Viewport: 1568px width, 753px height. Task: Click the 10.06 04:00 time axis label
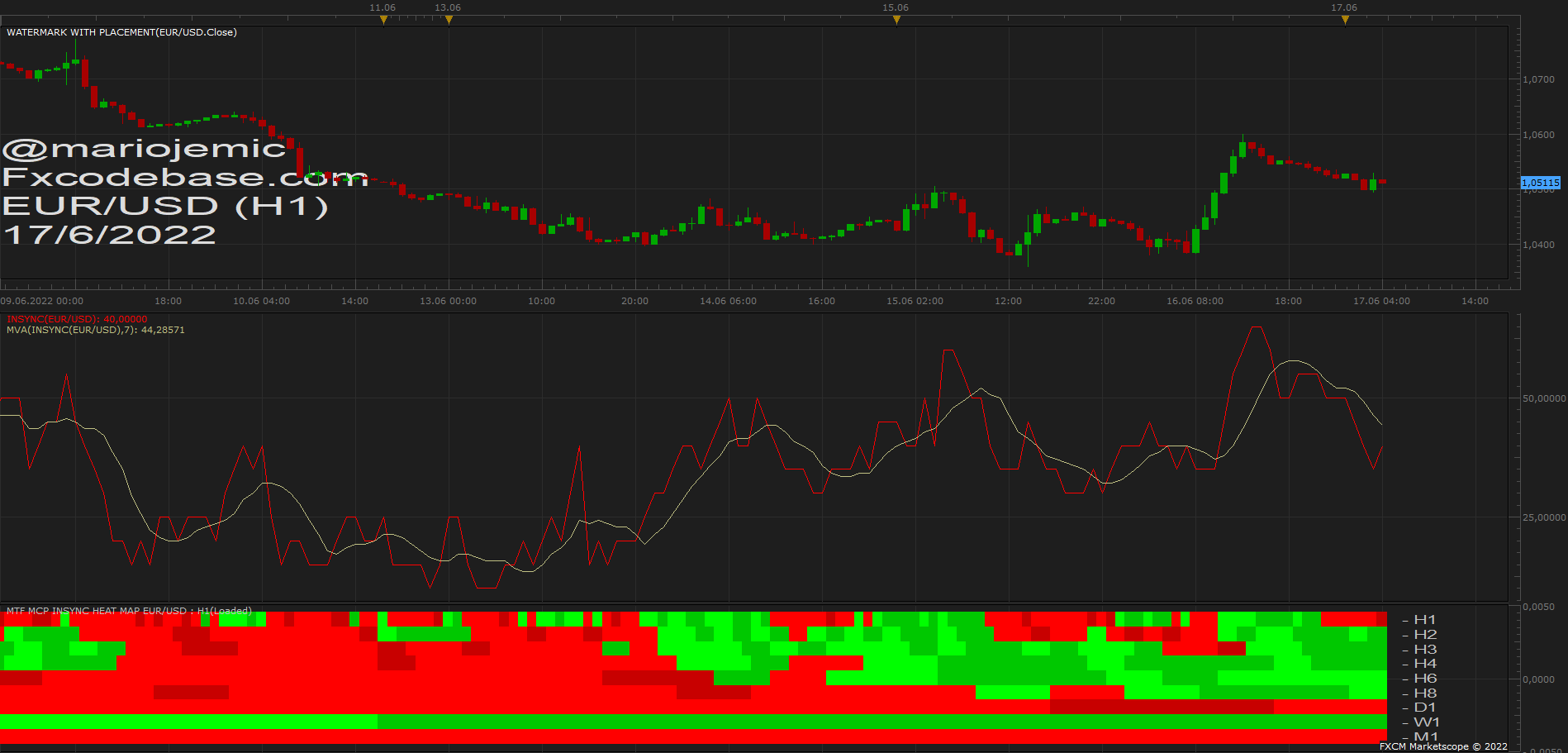(x=262, y=301)
